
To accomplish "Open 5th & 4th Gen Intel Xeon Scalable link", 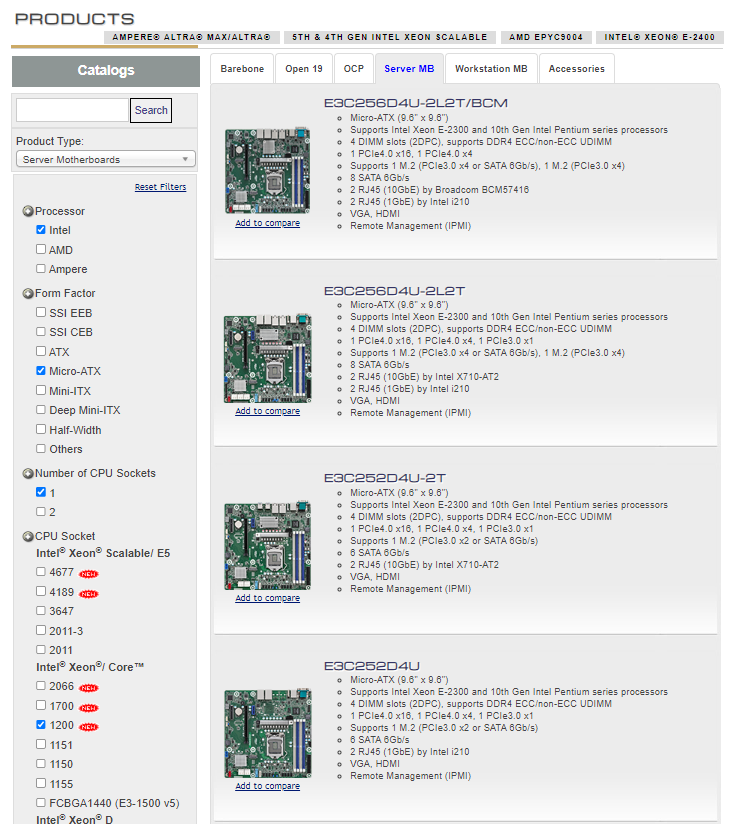I will point(390,37).
